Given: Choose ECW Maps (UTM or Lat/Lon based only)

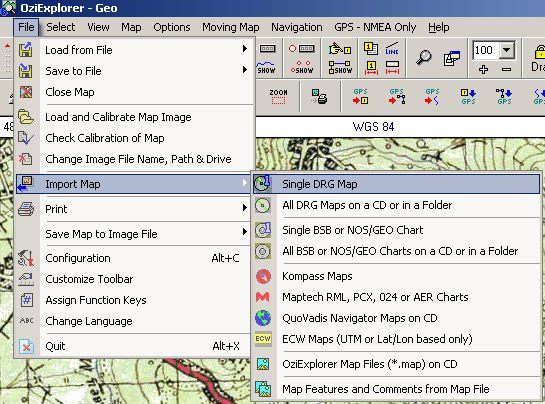Looking at the screenshot, I should click(396, 339).
